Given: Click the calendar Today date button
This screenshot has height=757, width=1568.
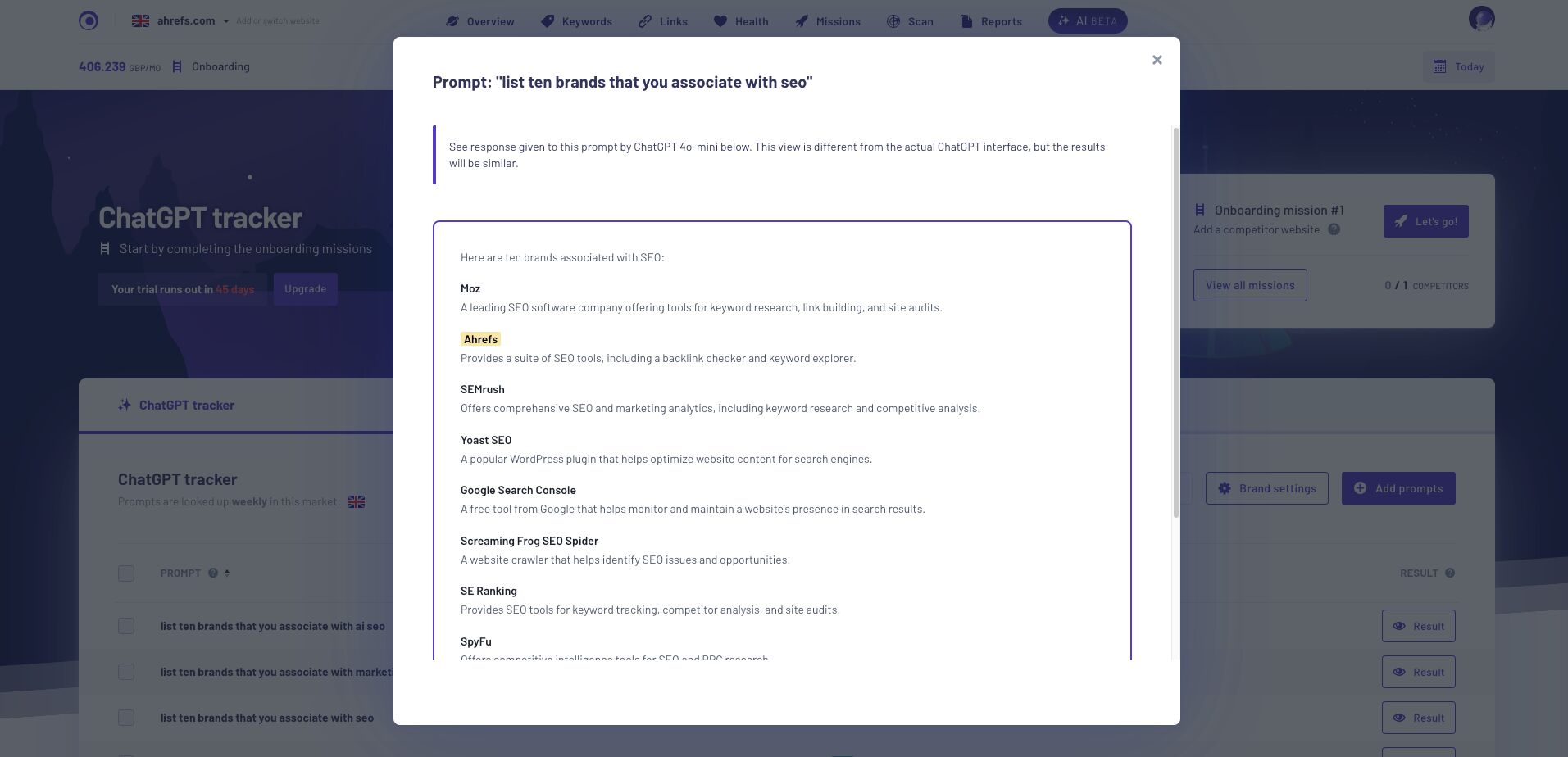Looking at the screenshot, I should (1458, 66).
